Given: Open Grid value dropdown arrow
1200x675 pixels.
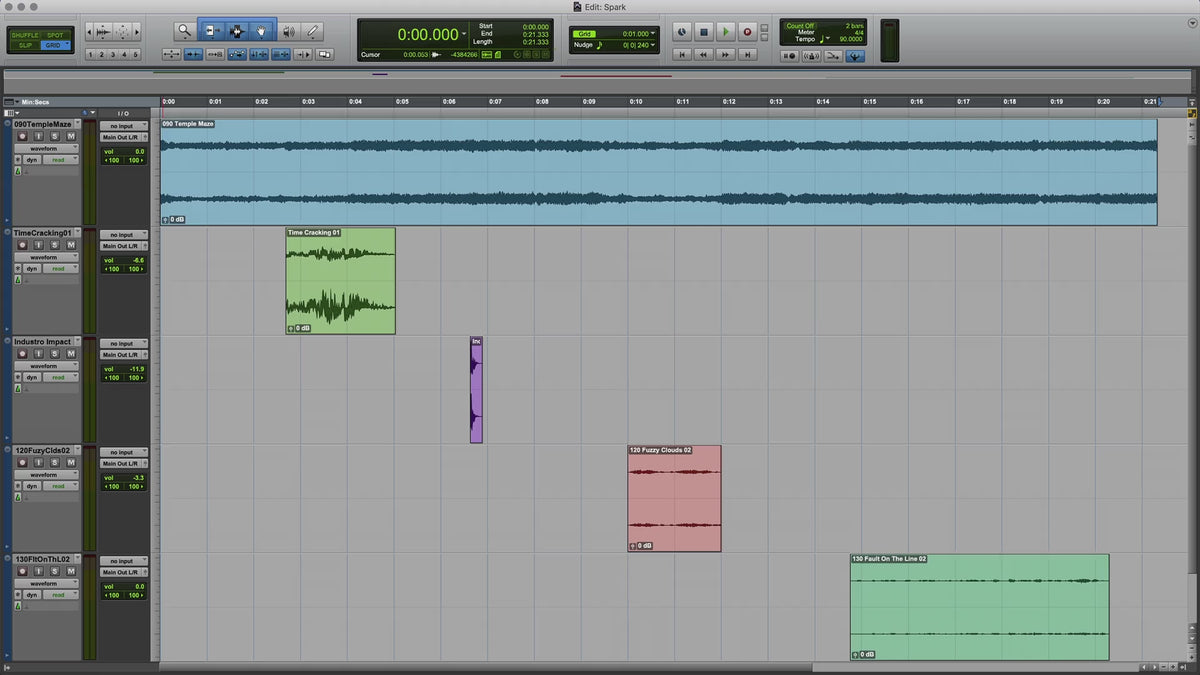Looking at the screenshot, I should point(654,33).
